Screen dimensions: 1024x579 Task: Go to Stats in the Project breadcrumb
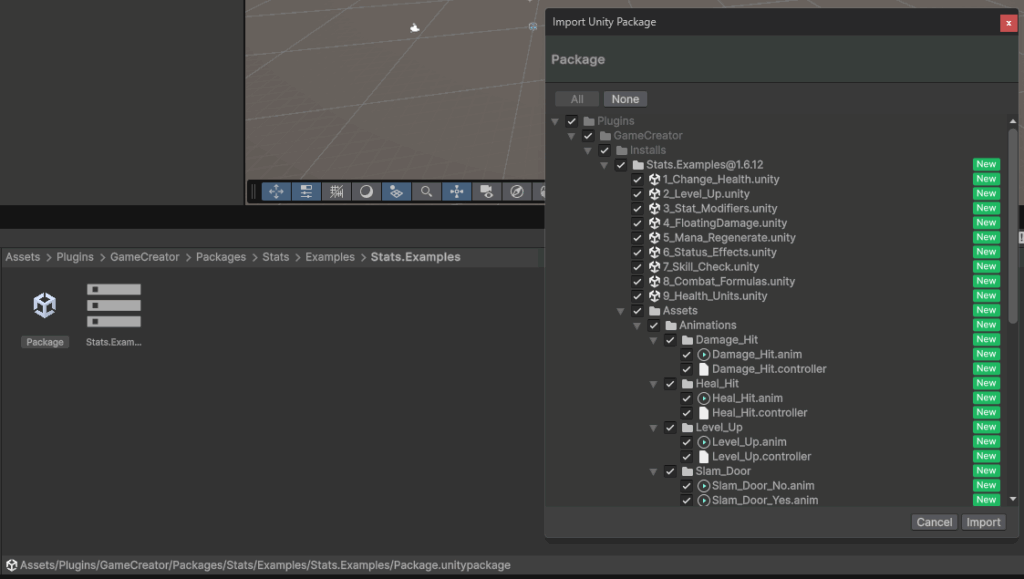(x=276, y=257)
